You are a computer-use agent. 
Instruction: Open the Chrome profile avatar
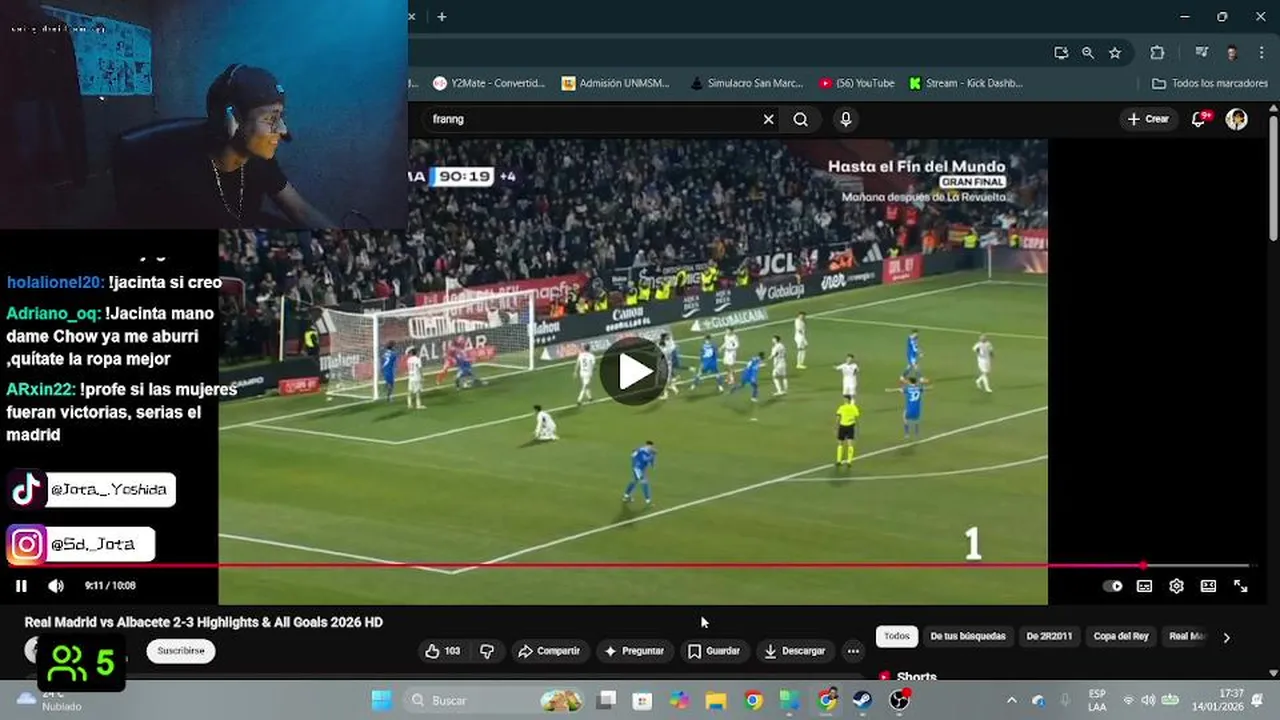click(1232, 53)
